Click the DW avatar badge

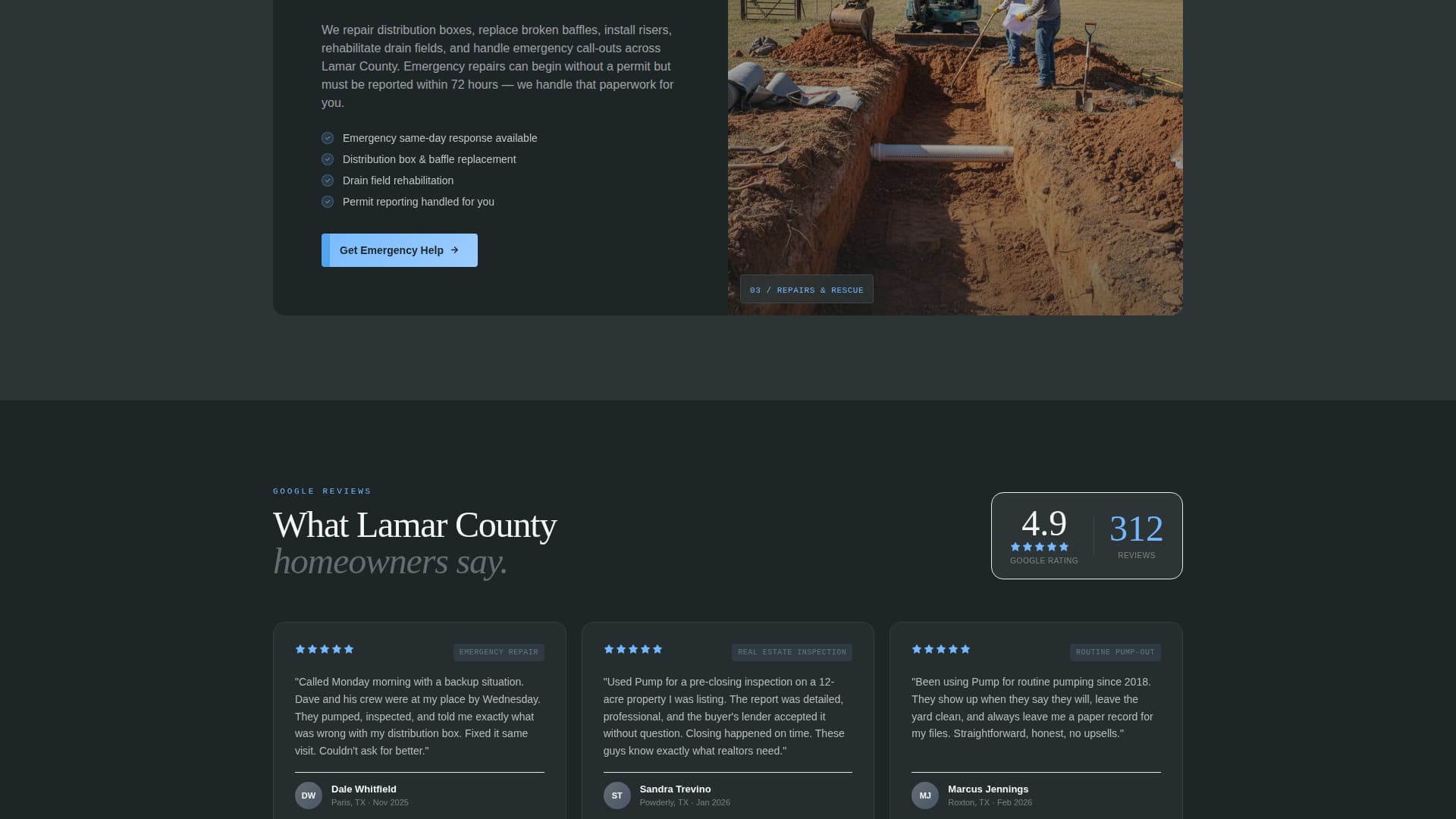pos(309,795)
